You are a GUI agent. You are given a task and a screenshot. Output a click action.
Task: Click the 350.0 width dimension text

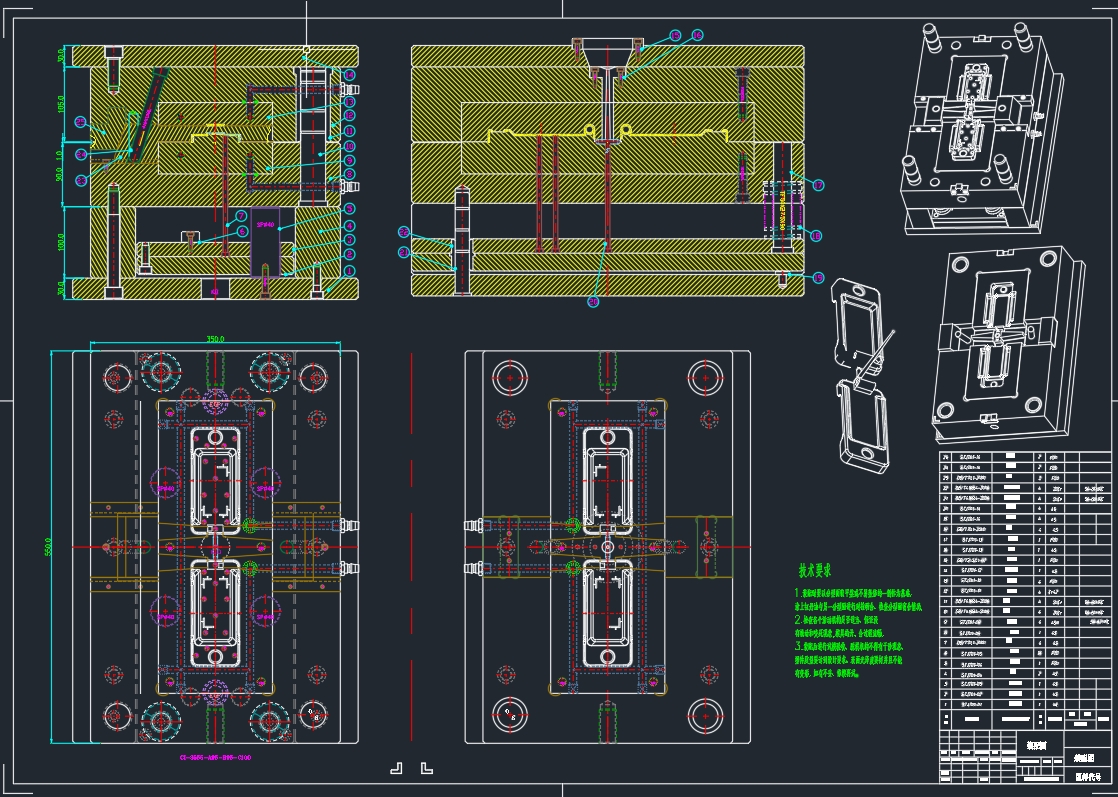coord(215,339)
